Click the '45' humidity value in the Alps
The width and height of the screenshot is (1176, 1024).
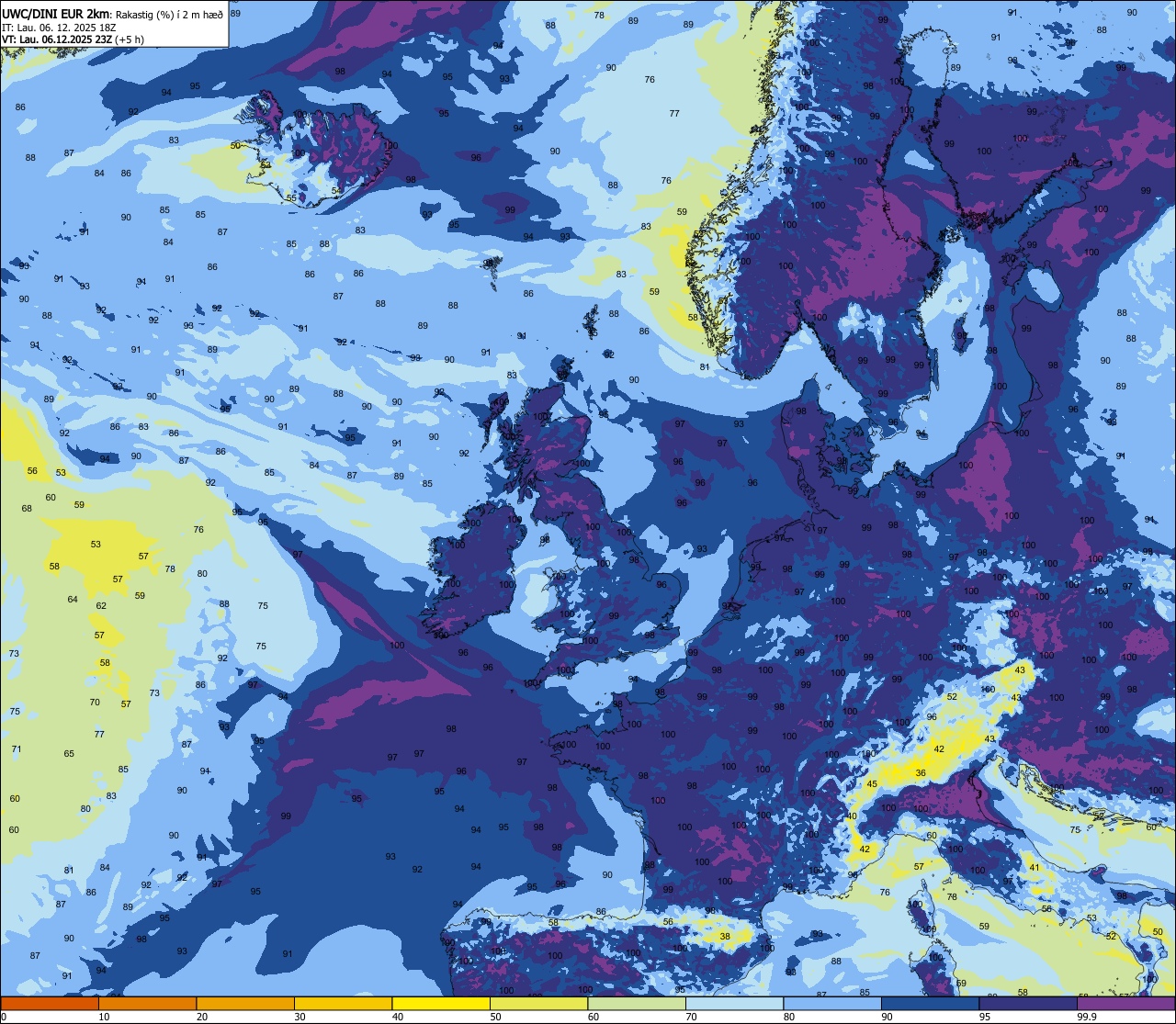tap(872, 784)
